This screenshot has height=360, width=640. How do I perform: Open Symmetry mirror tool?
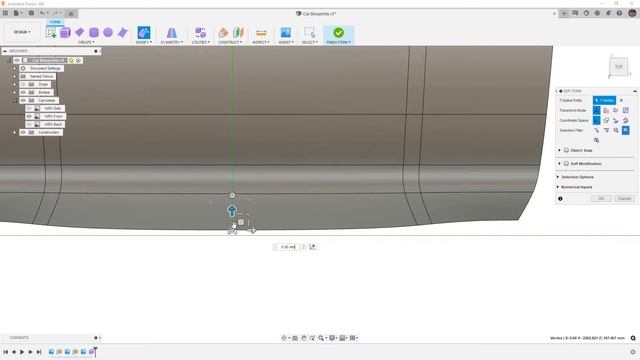click(x=172, y=33)
